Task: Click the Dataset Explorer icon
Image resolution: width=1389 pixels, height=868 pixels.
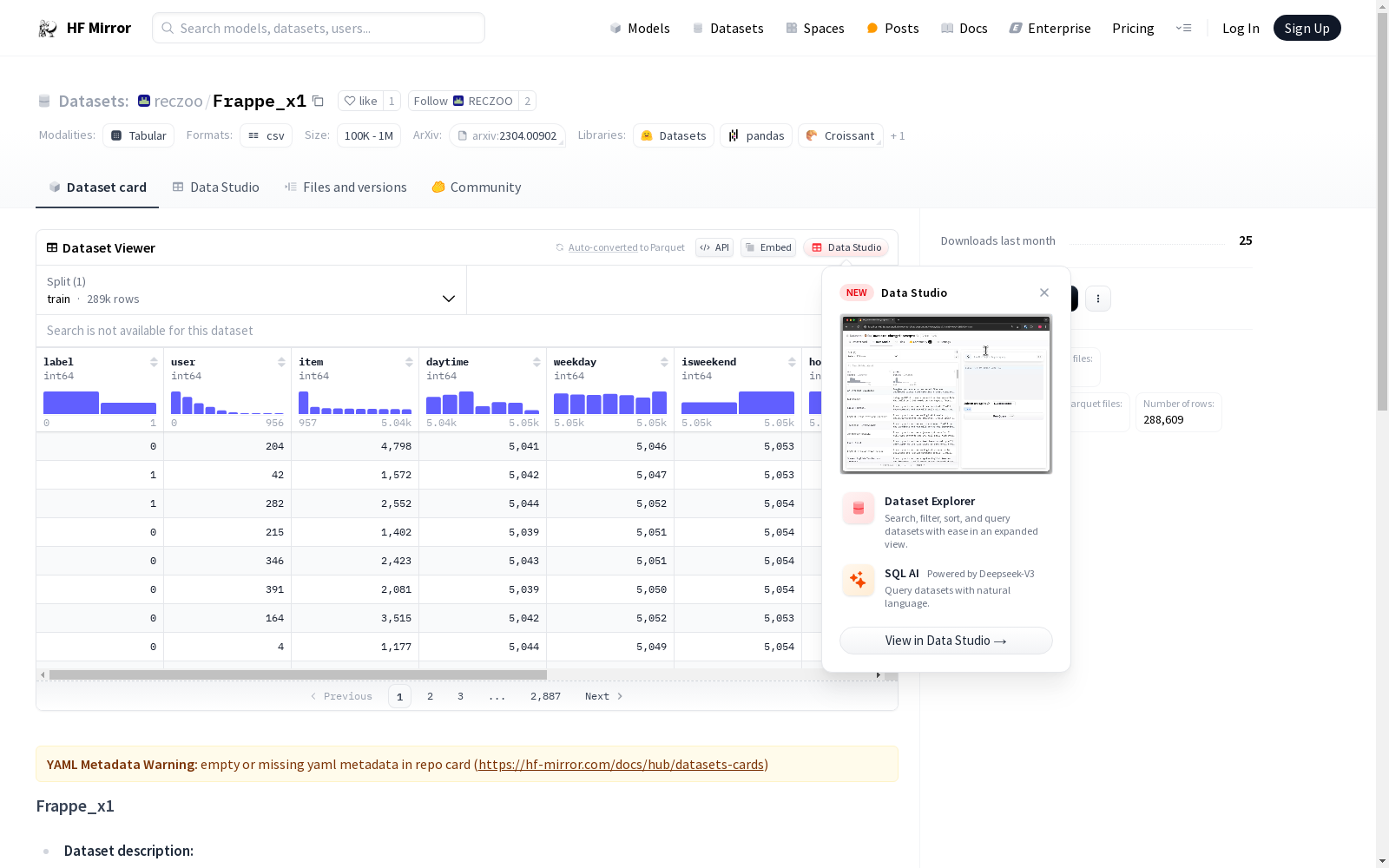Action: click(x=859, y=509)
